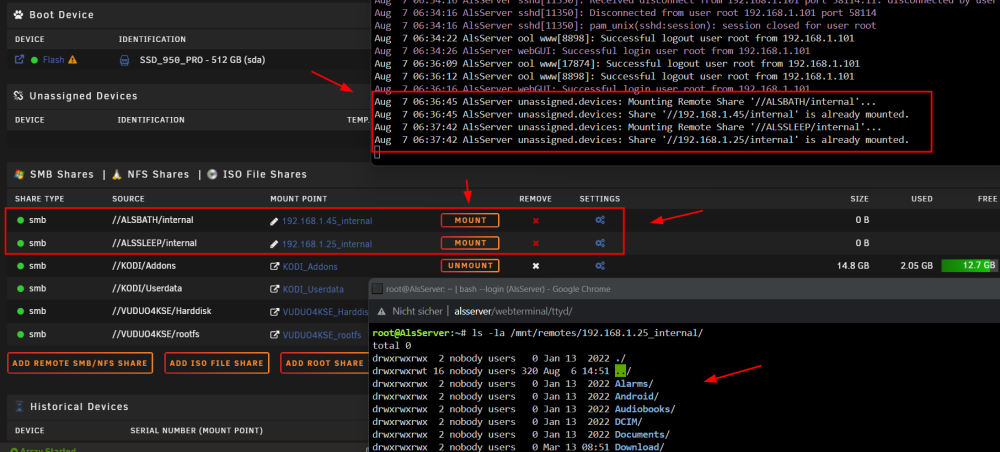Remove the //ALSBATH/internal share via its red X
This screenshot has width=1000, height=452.
click(x=536, y=221)
